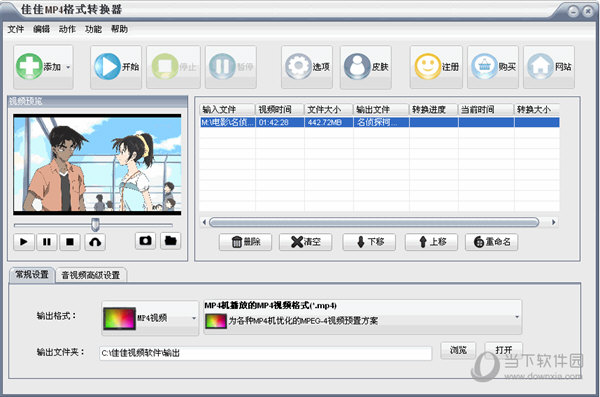600x397 pixels.
Task: Open the MP4视频 output format dropdown
Action: click(150, 318)
